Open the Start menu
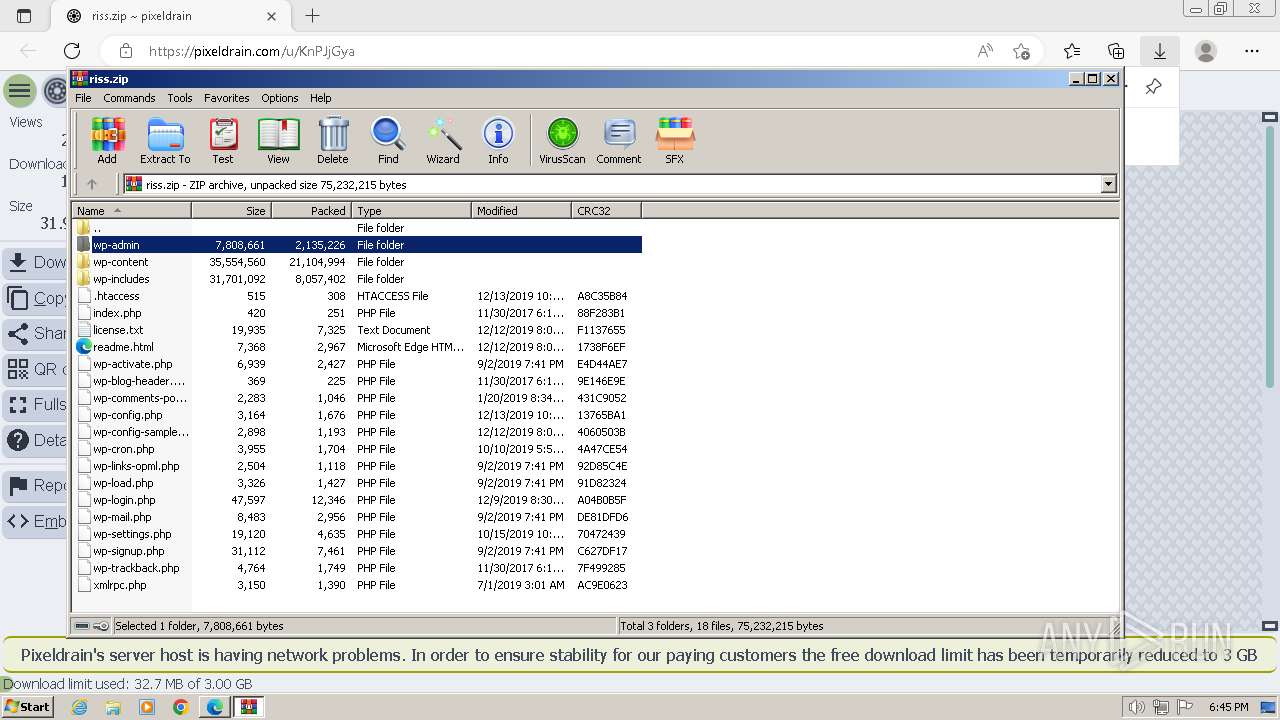The width and height of the screenshot is (1280, 720). (x=27, y=707)
